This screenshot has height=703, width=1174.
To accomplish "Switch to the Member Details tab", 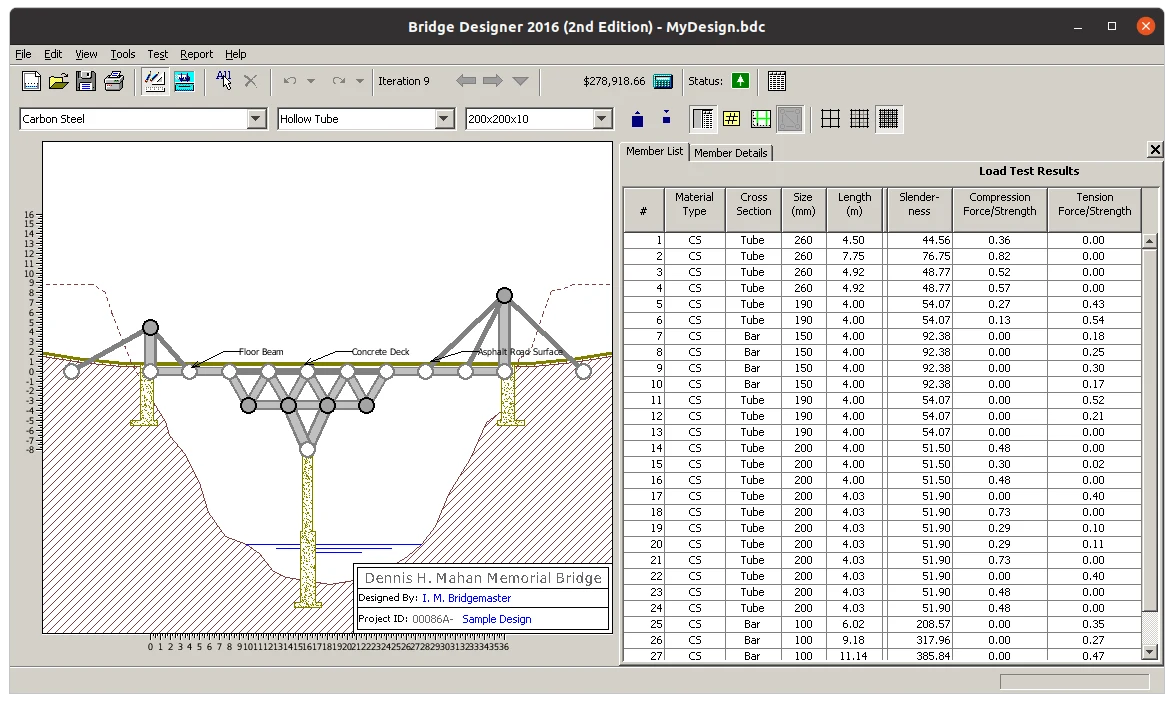I will (x=731, y=153).
